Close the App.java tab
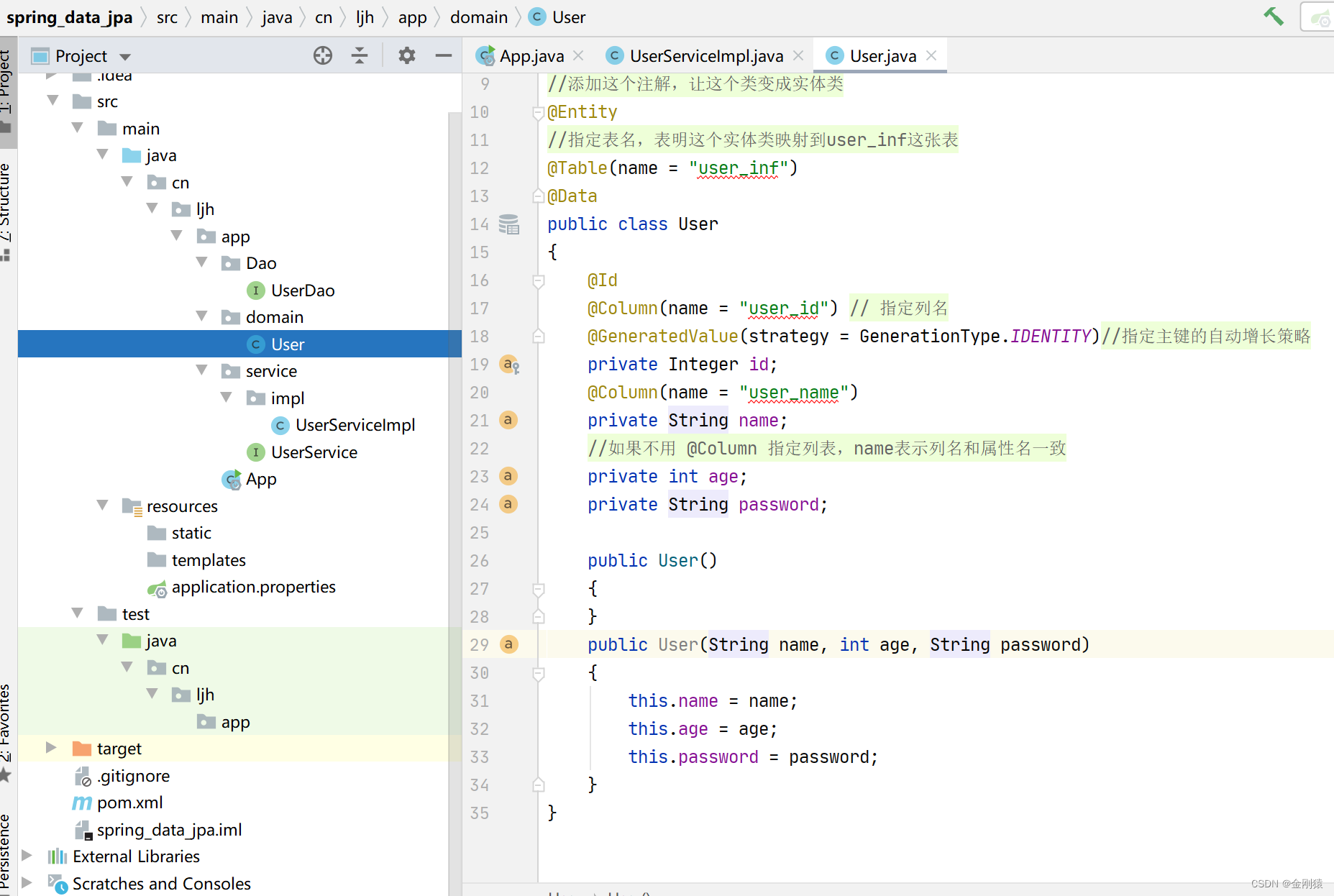Image resolution: width=1334 pixels, height=896 pixels. (578, 55)
